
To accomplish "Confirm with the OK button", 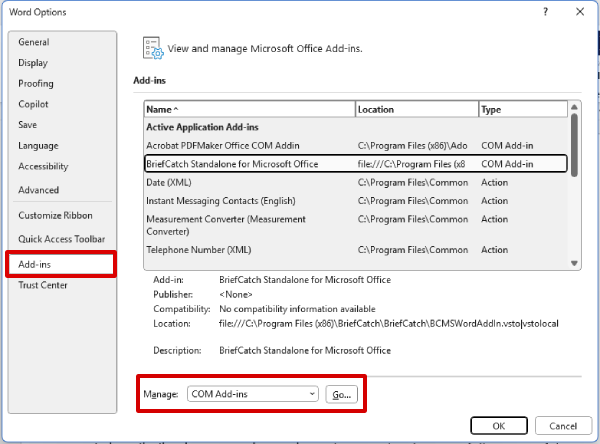I will tap(499, 426).
